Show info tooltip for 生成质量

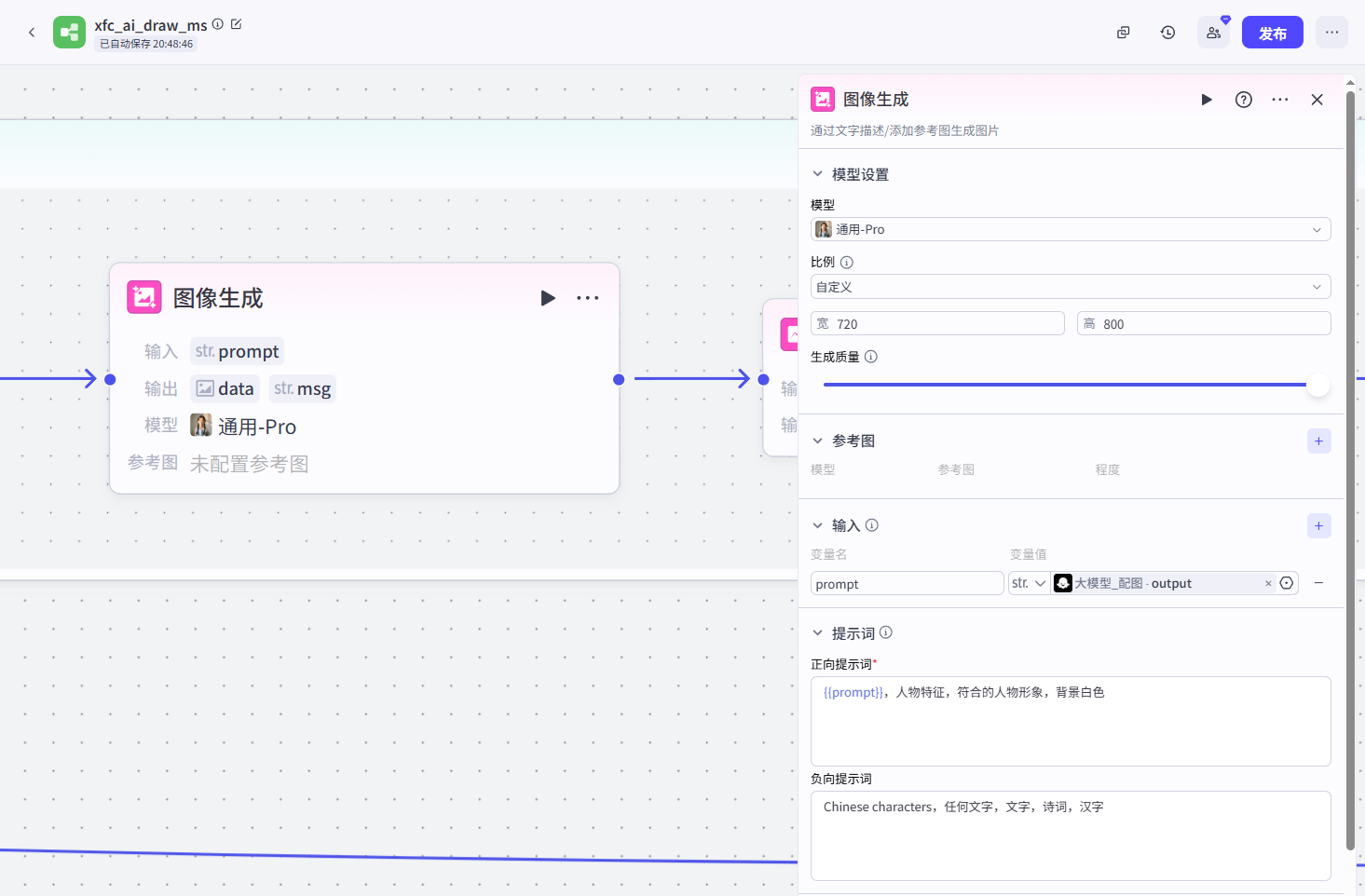pyautogui.click(x=871, y=357)
